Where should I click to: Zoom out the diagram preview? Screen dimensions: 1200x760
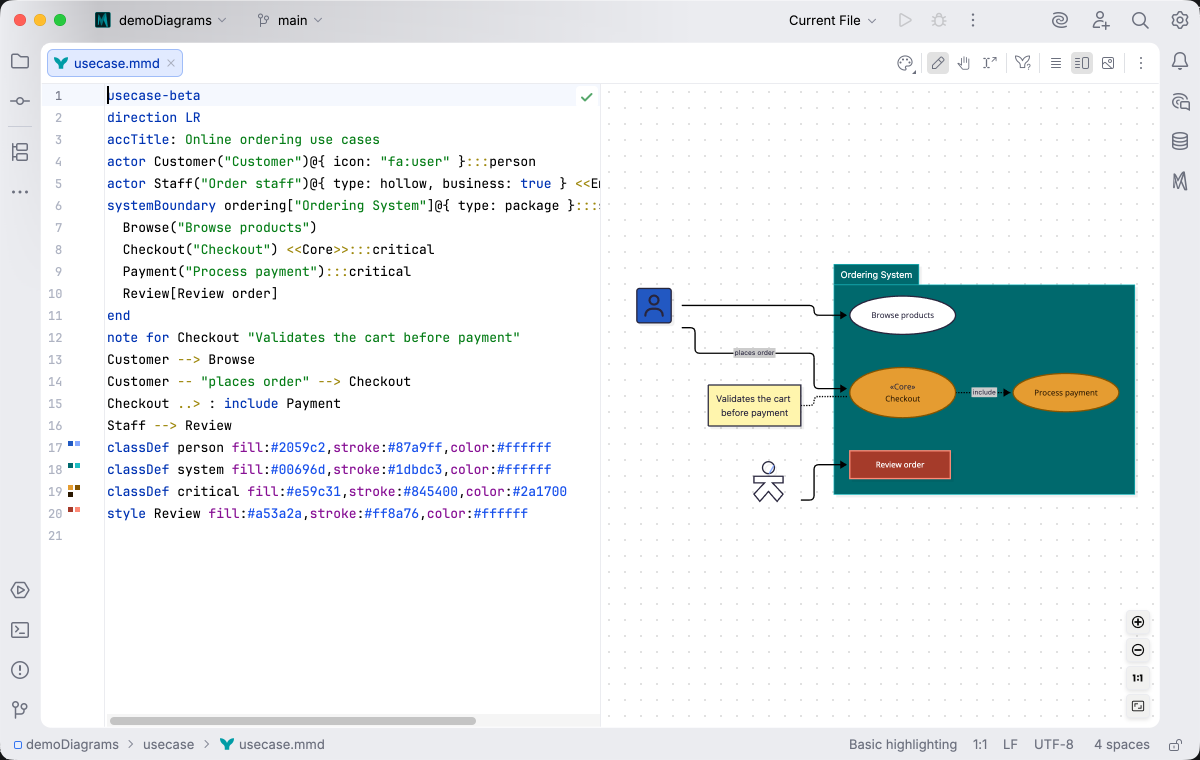(1138, 650)
